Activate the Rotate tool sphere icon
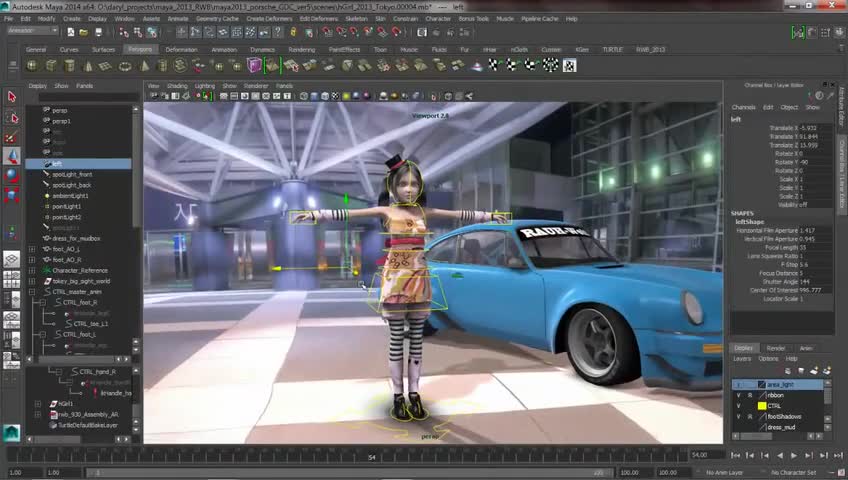The image size is (848, 480). [x=12, y=176]
